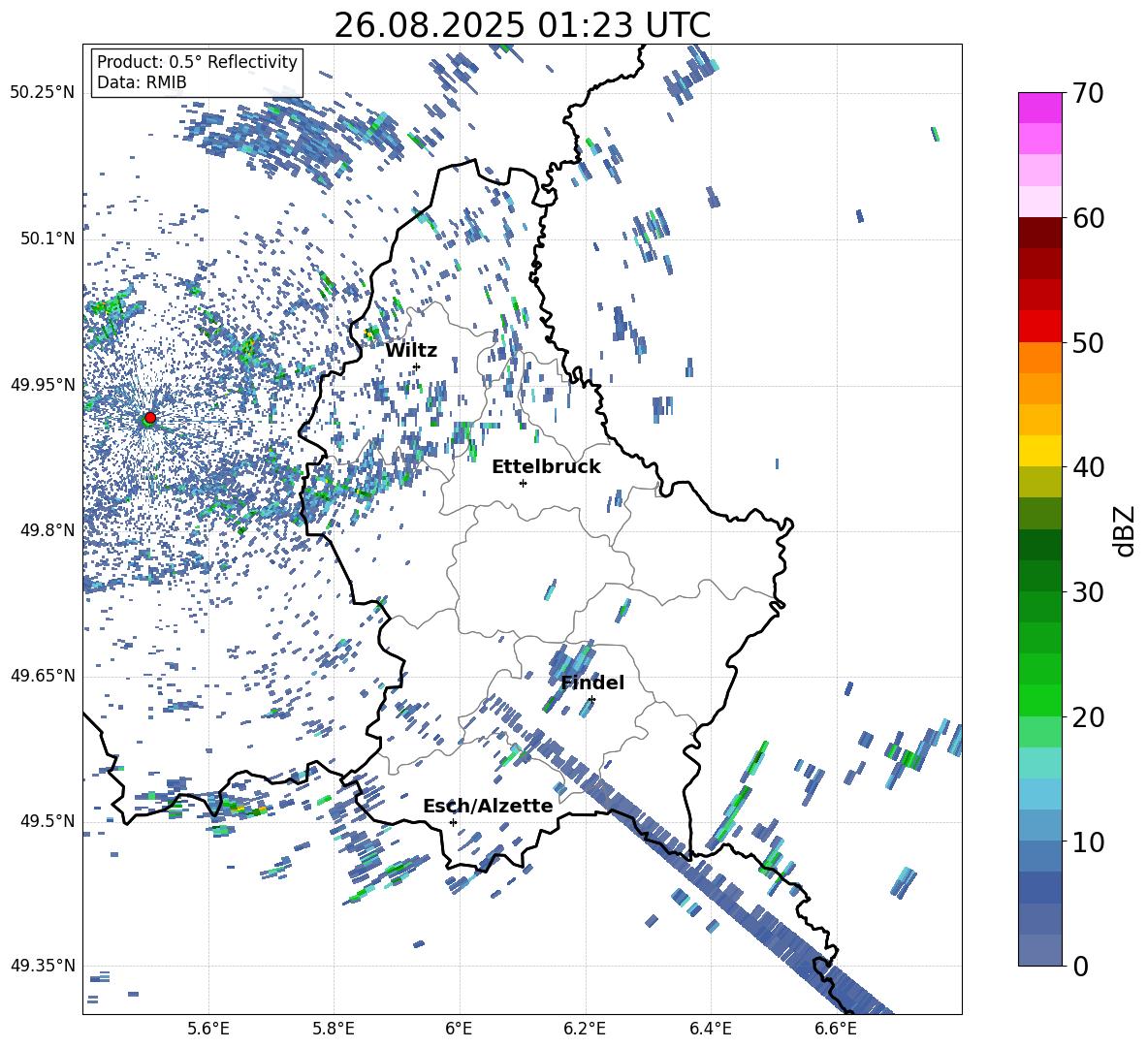Click the magenta top colorbar segment

tap(1039, 109)
